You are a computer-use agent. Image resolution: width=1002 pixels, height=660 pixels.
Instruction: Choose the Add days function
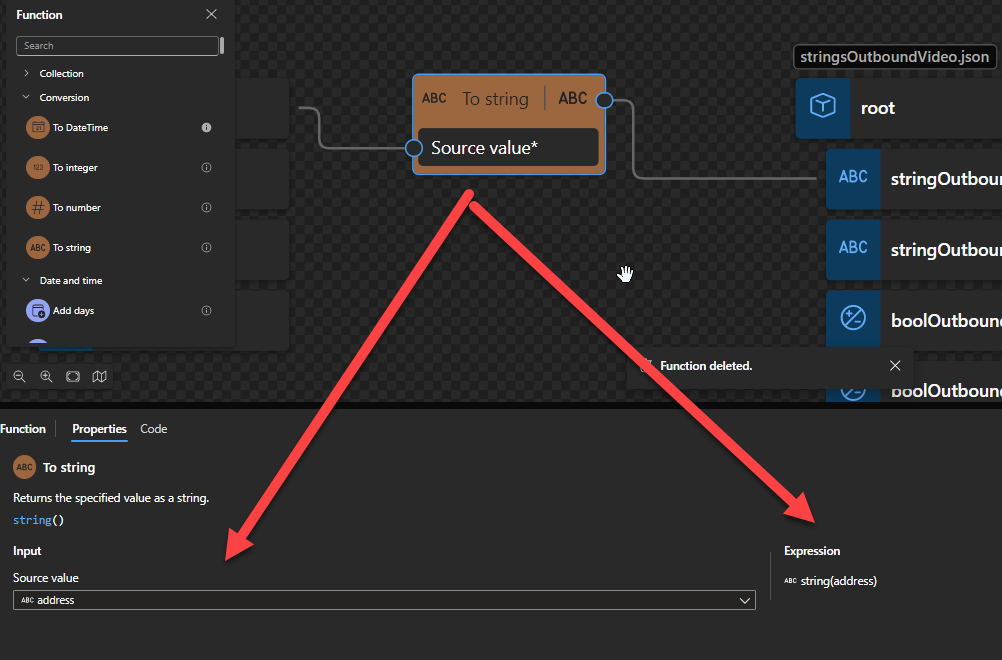pyautogui.click(x=73, y=311)
